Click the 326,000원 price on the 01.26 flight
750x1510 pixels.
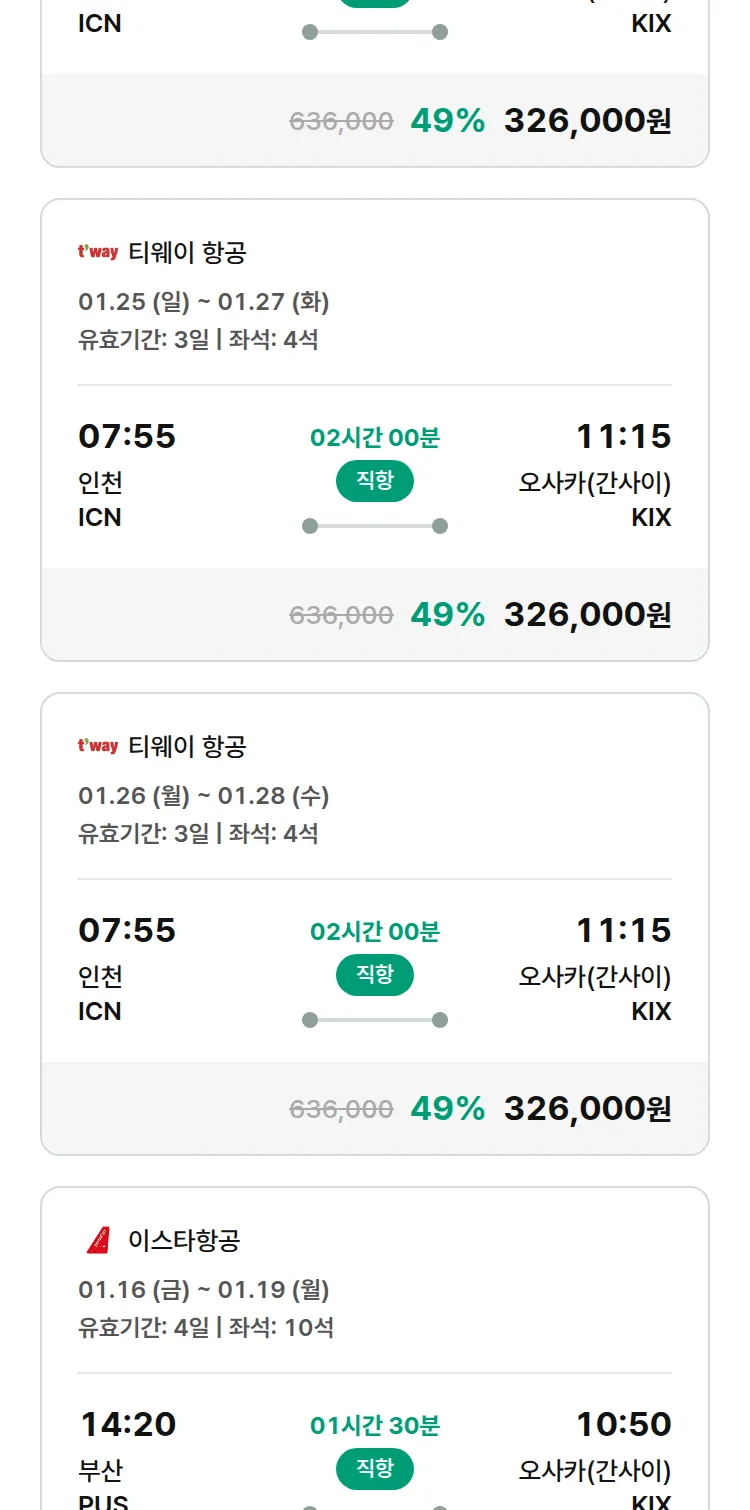coord(587,1109)
